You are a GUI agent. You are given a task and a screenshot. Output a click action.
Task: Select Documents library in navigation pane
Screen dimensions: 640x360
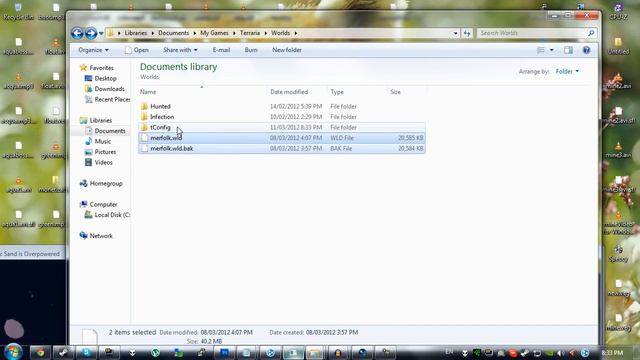pyautogui.click(x=110, y=131)
